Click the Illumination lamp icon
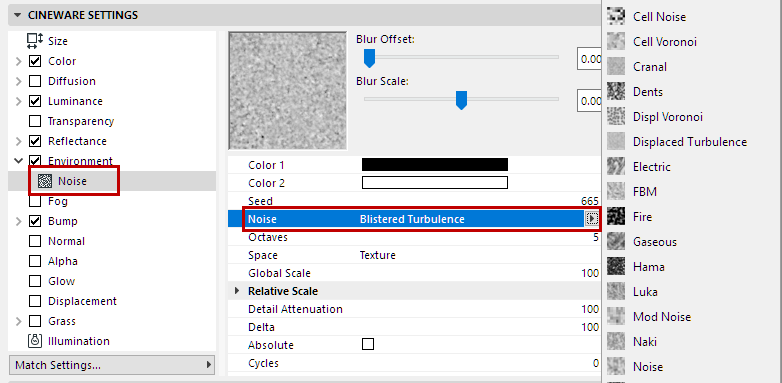Viewport: 782px width, 383px height. point(35,341)
